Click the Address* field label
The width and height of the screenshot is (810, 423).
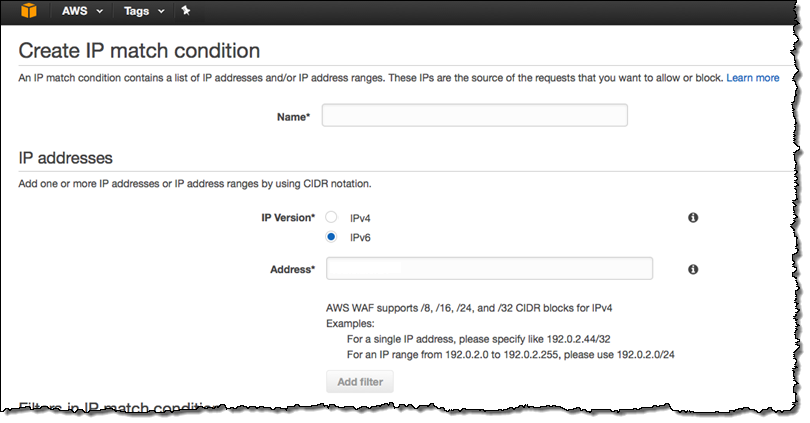(x=292, y=270)
